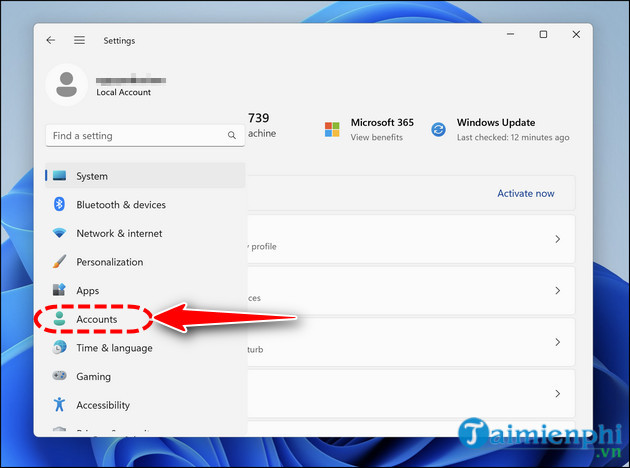Image resolution: width=630 pixels, height=468 pixels.
Task: Click the back arrow in Settings
Action: pos(51,41)
